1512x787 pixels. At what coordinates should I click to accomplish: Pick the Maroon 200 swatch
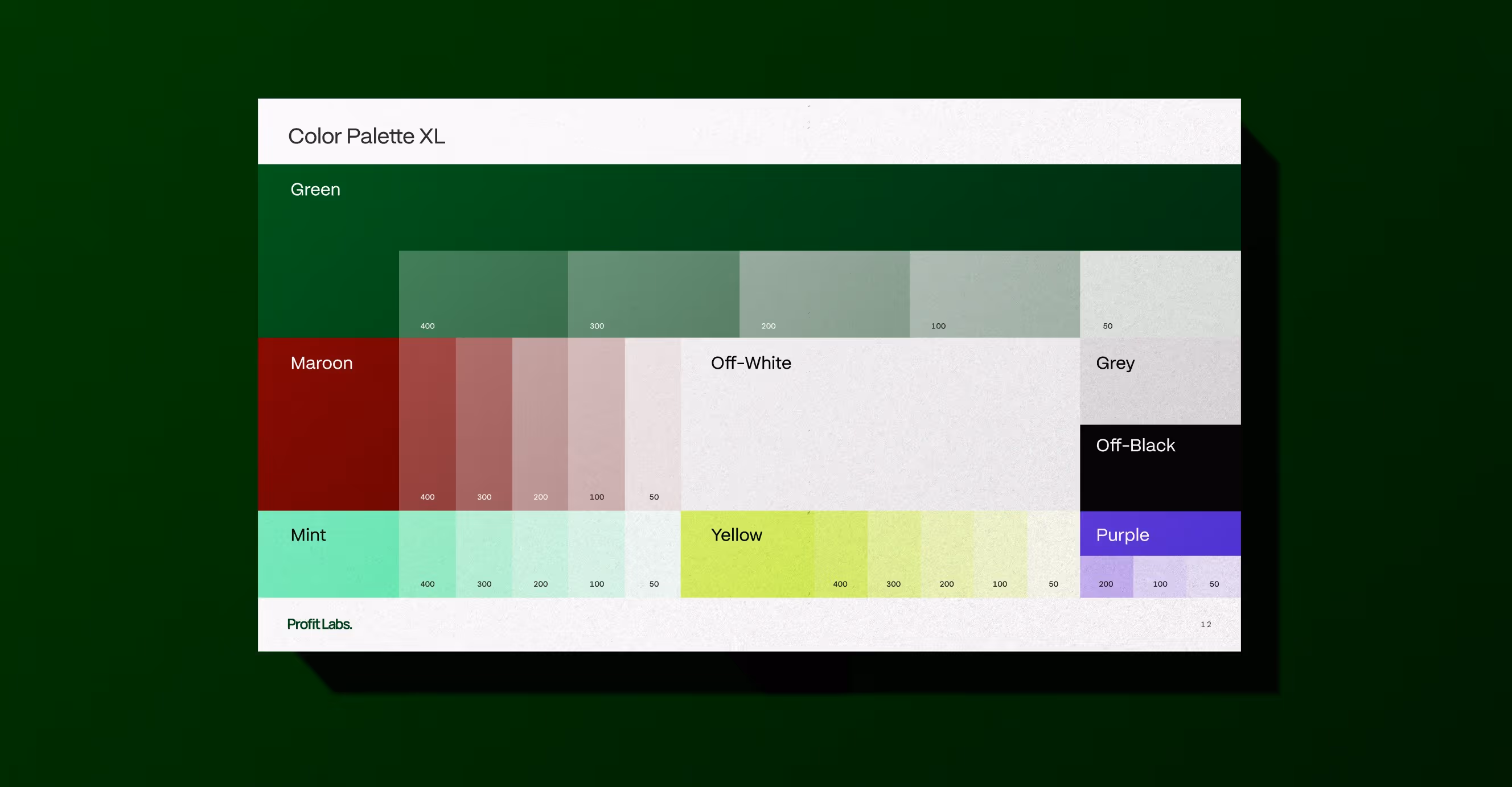540,424
